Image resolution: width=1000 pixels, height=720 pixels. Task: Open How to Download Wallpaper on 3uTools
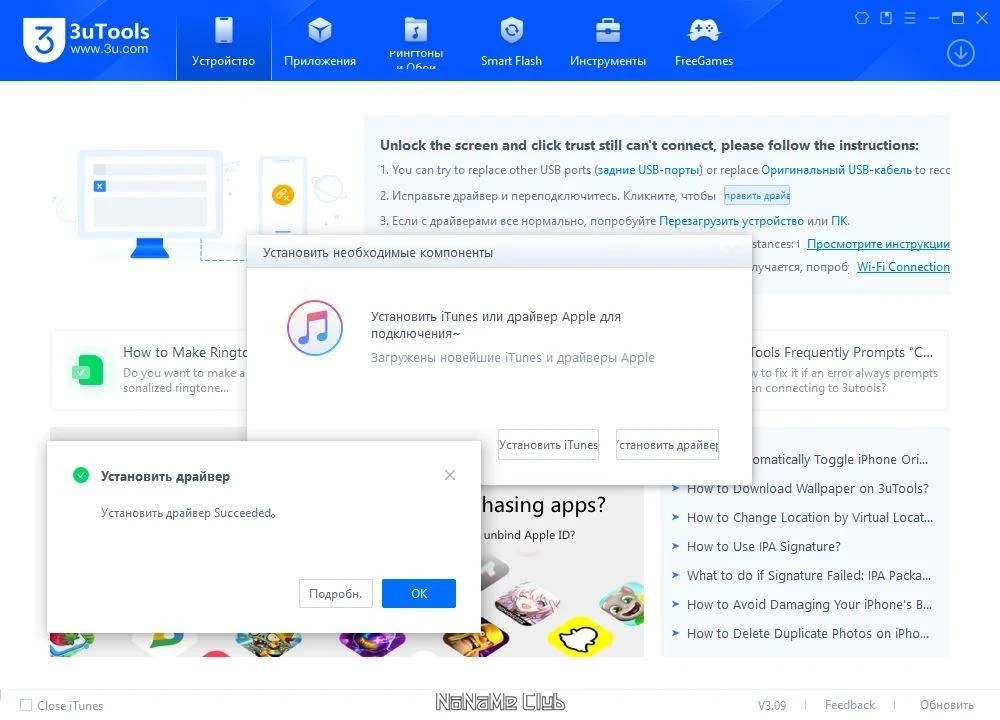(807, 489)
